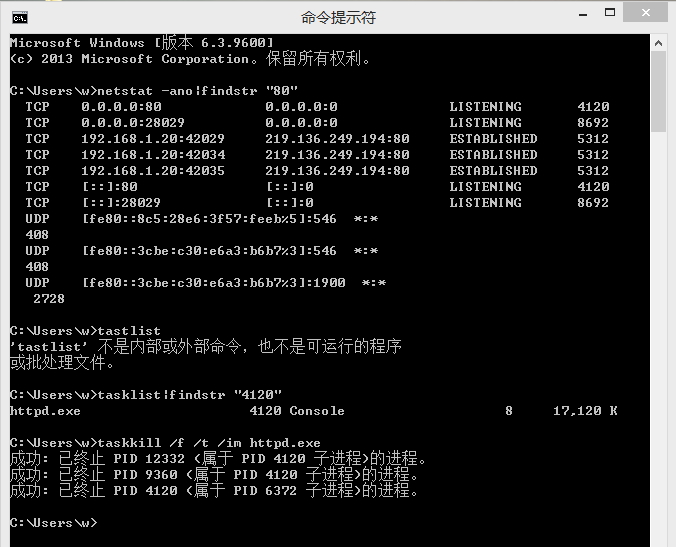Screen dimensions: 676x547
Task: Click the ESTABLISHED status on 42034 row
Action: point(493,155)
